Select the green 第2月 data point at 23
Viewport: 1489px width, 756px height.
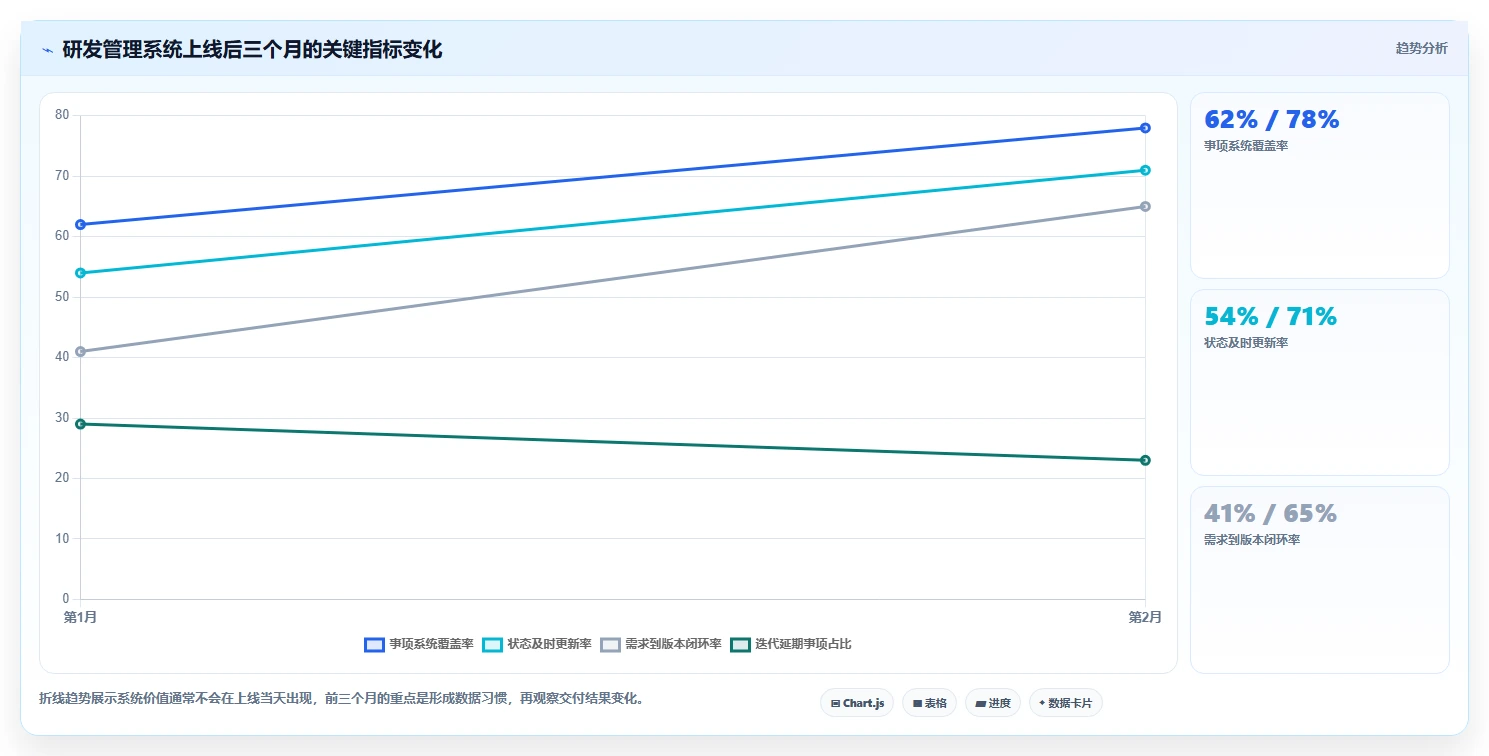coord(1145,460)
